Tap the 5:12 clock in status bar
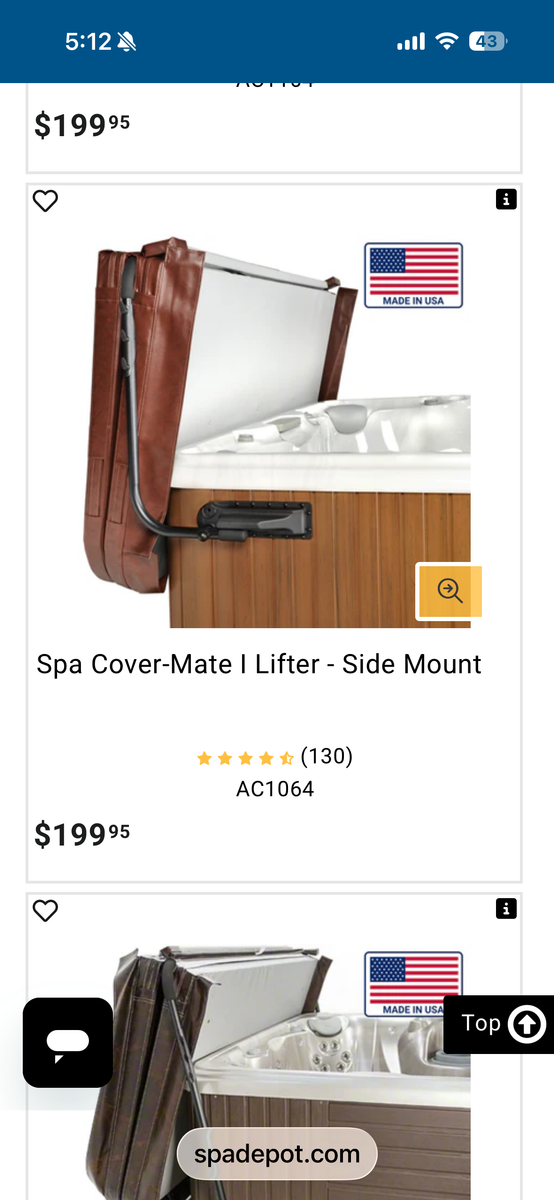The image size is (554, 1200). [88, 42]
